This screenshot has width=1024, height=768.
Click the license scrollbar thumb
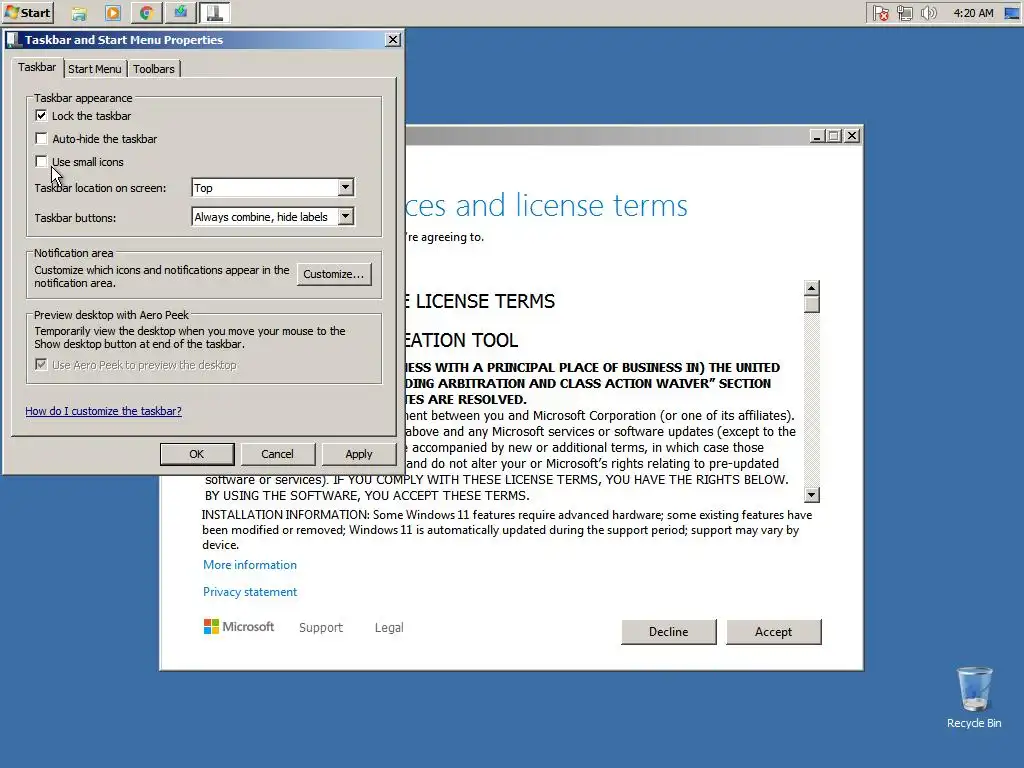(812, 305)
